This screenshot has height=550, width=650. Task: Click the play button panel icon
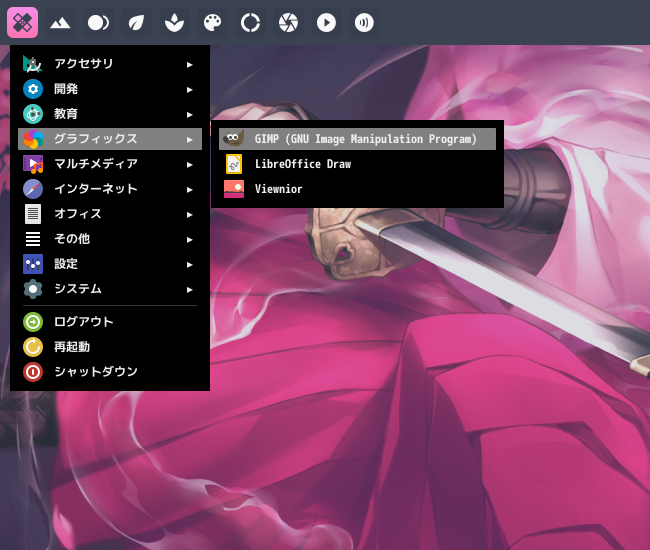click(326, 22)
